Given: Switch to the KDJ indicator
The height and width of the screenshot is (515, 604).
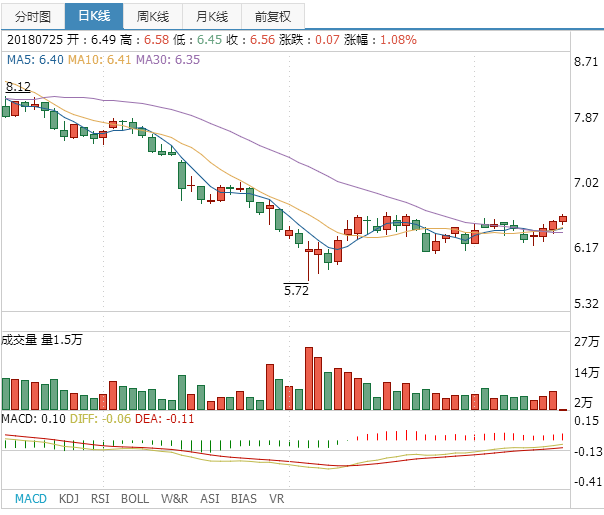Looking at the screenshot, I should point(69,499).
